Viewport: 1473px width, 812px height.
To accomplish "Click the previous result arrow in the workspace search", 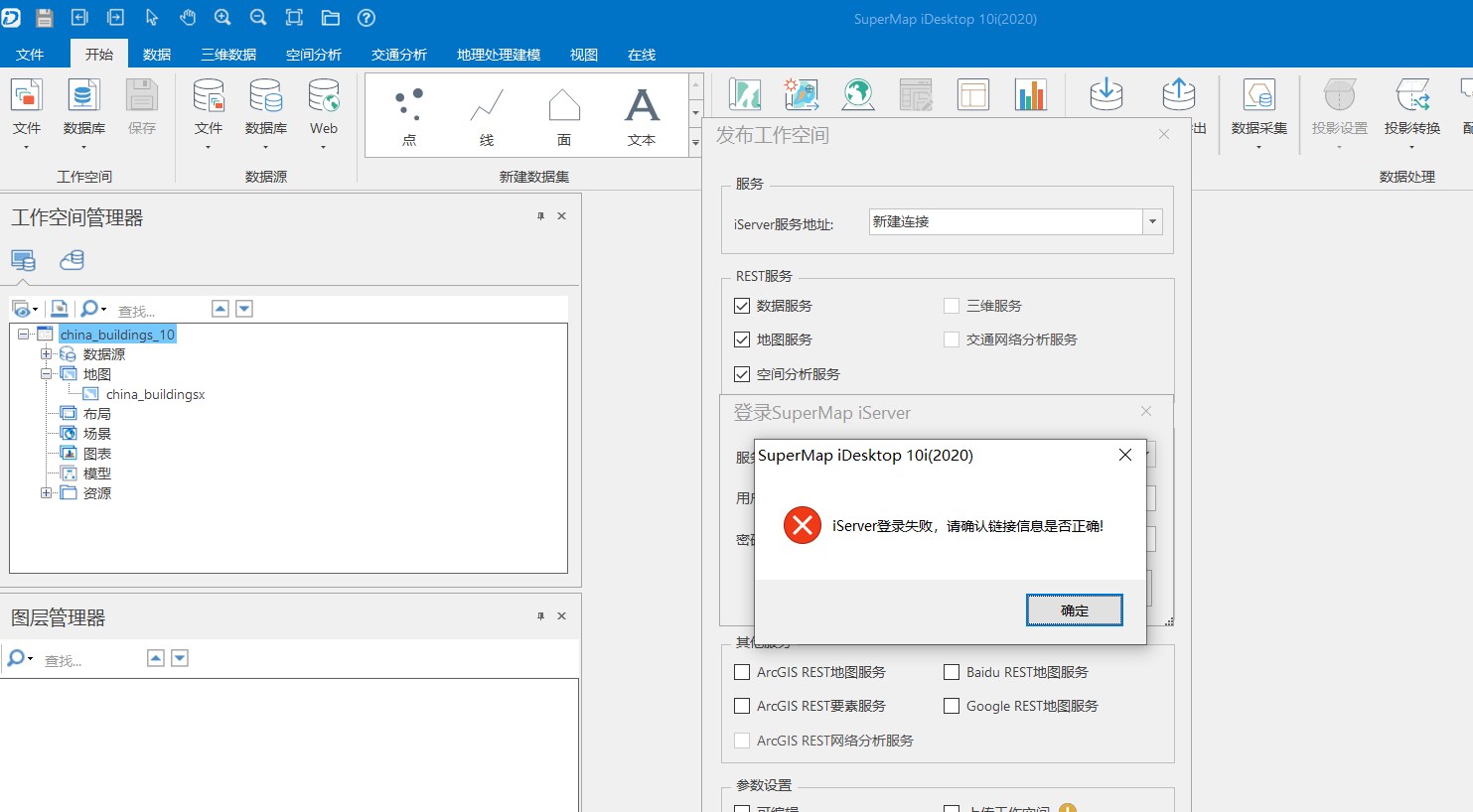I will (221, 309).
